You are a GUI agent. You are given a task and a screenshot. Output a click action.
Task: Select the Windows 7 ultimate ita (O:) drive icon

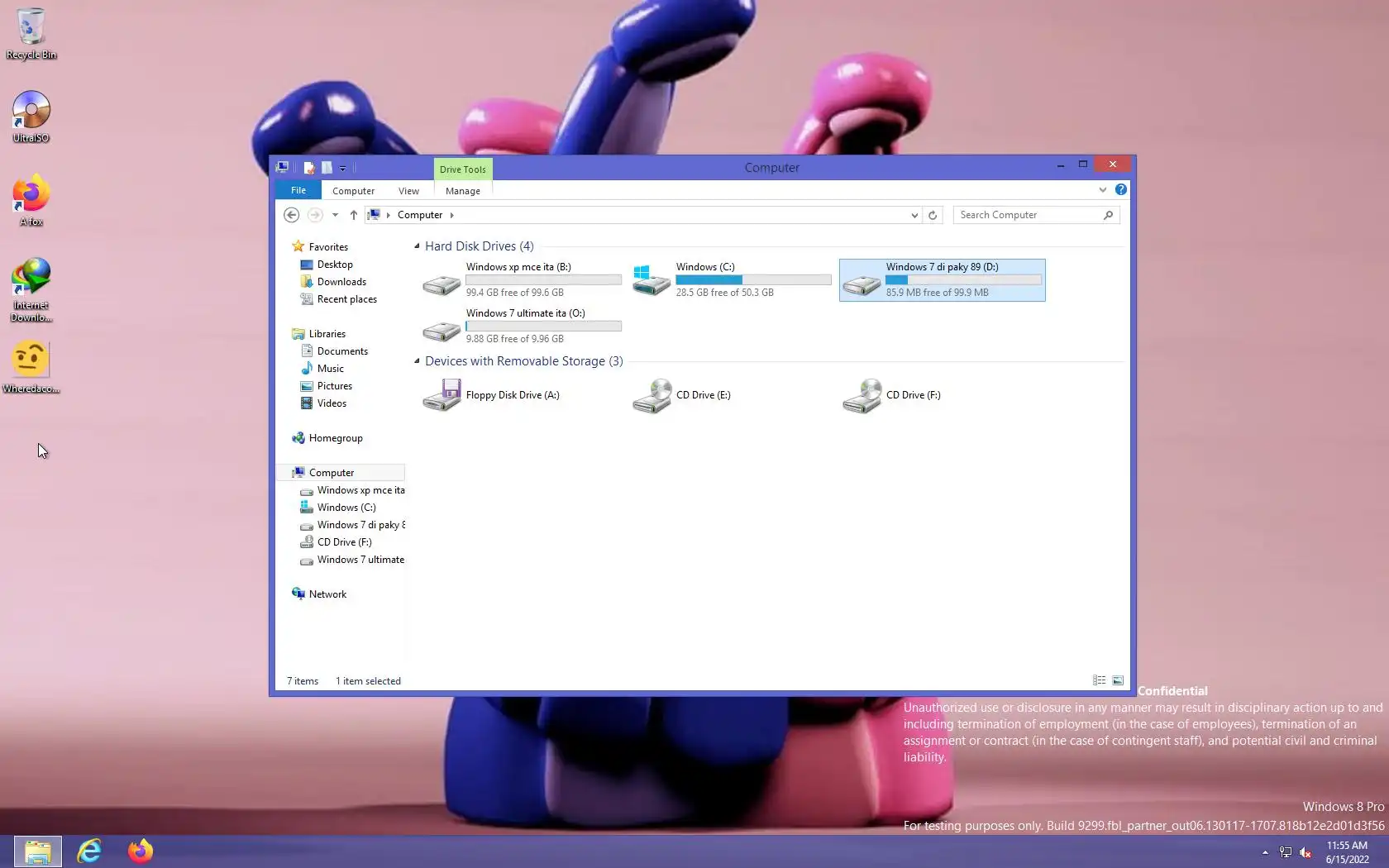[x=442, y=330]
